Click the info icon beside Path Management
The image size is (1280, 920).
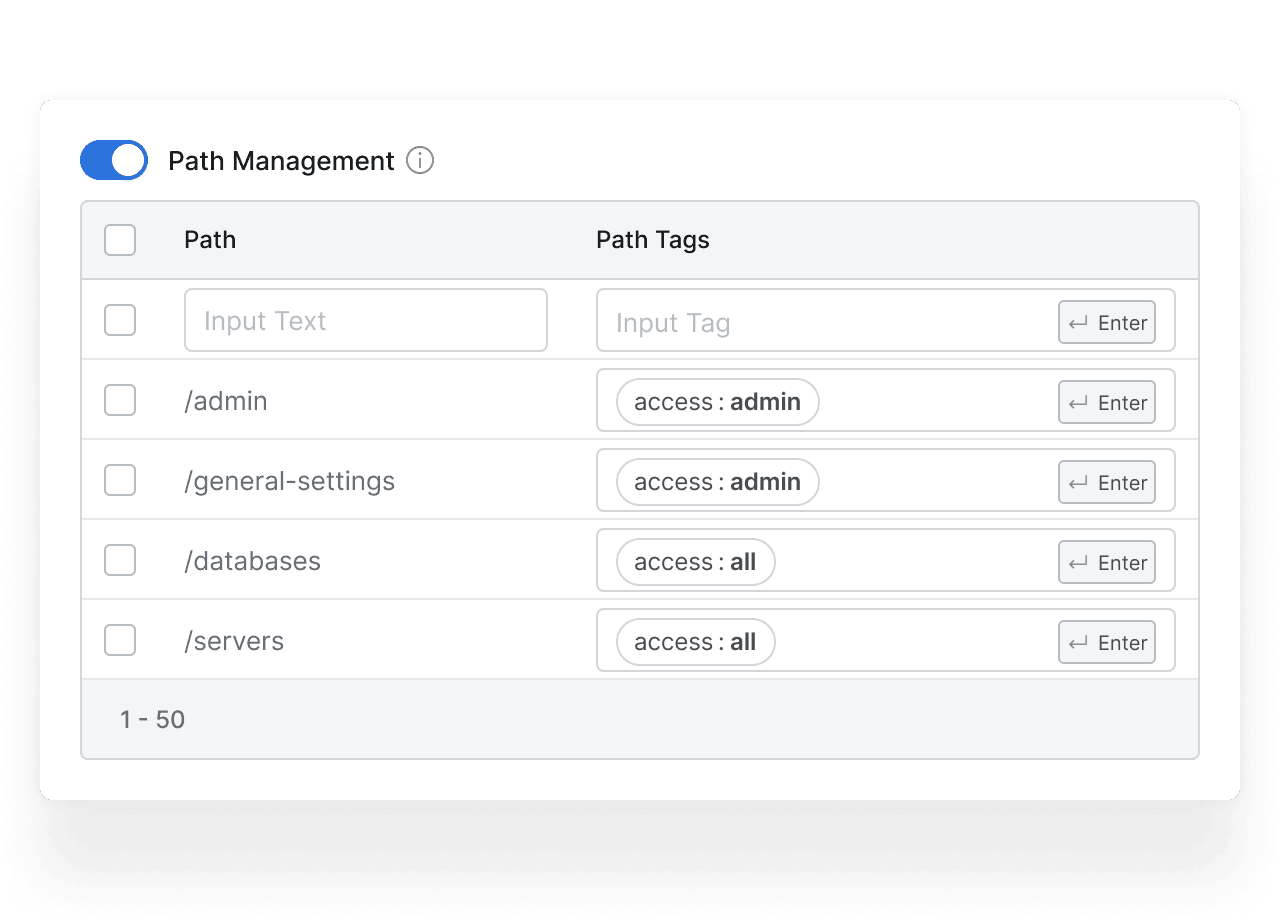coord(420,160)
